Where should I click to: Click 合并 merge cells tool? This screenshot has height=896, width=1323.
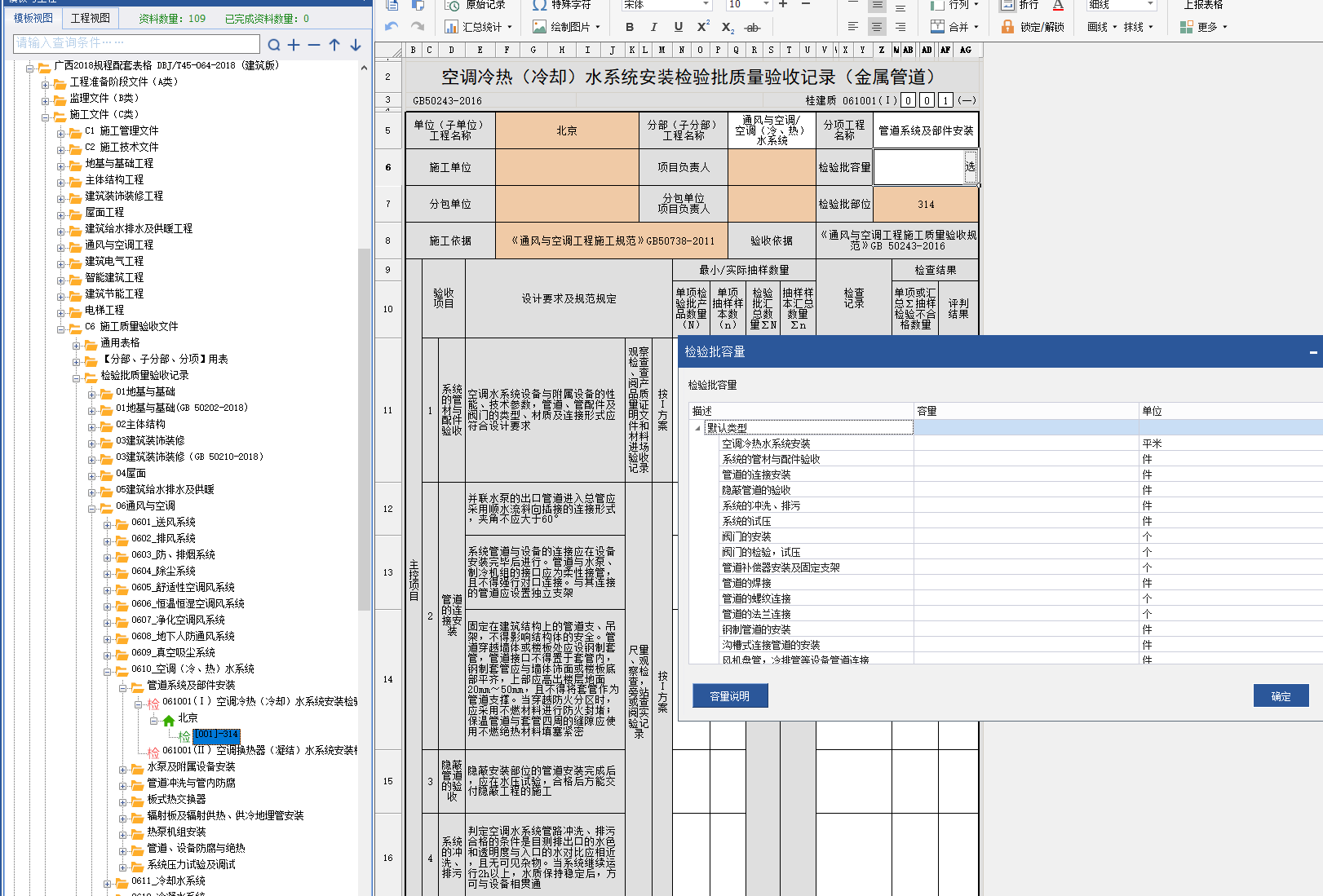(x=954, y=27)
